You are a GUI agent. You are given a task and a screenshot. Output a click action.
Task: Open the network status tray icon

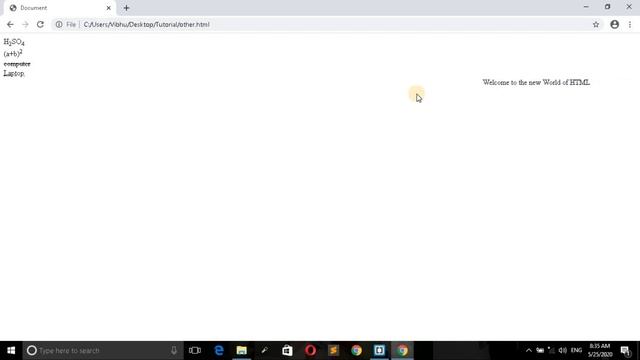coord(551,350)
